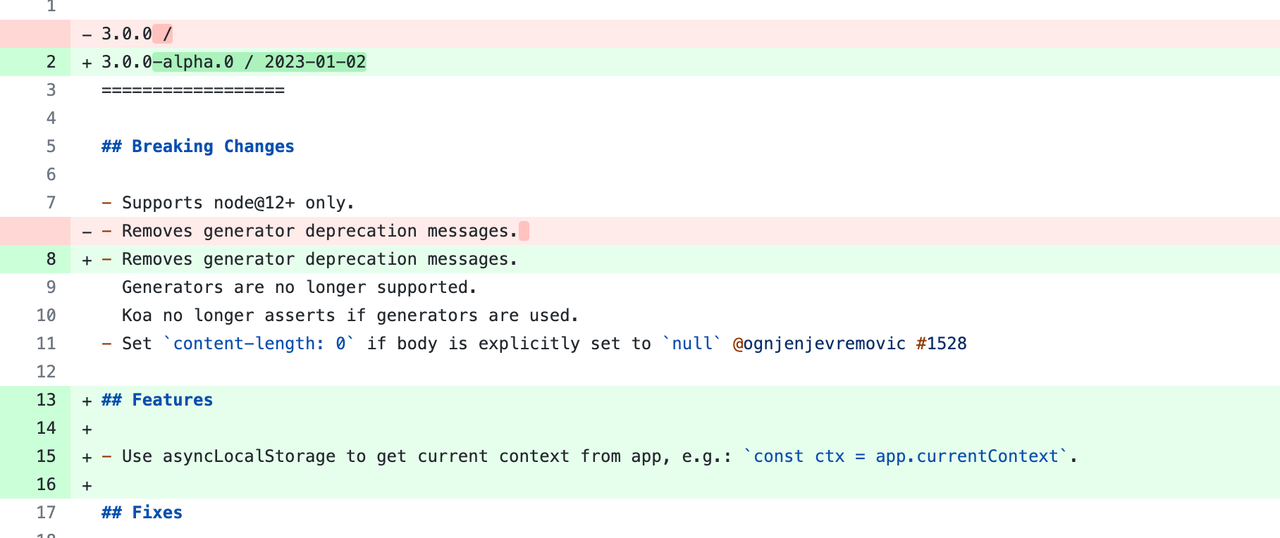Click the "Supports node@12+ only." line
This screenshot has width=1280, height=538.
(x=238, y=202)
